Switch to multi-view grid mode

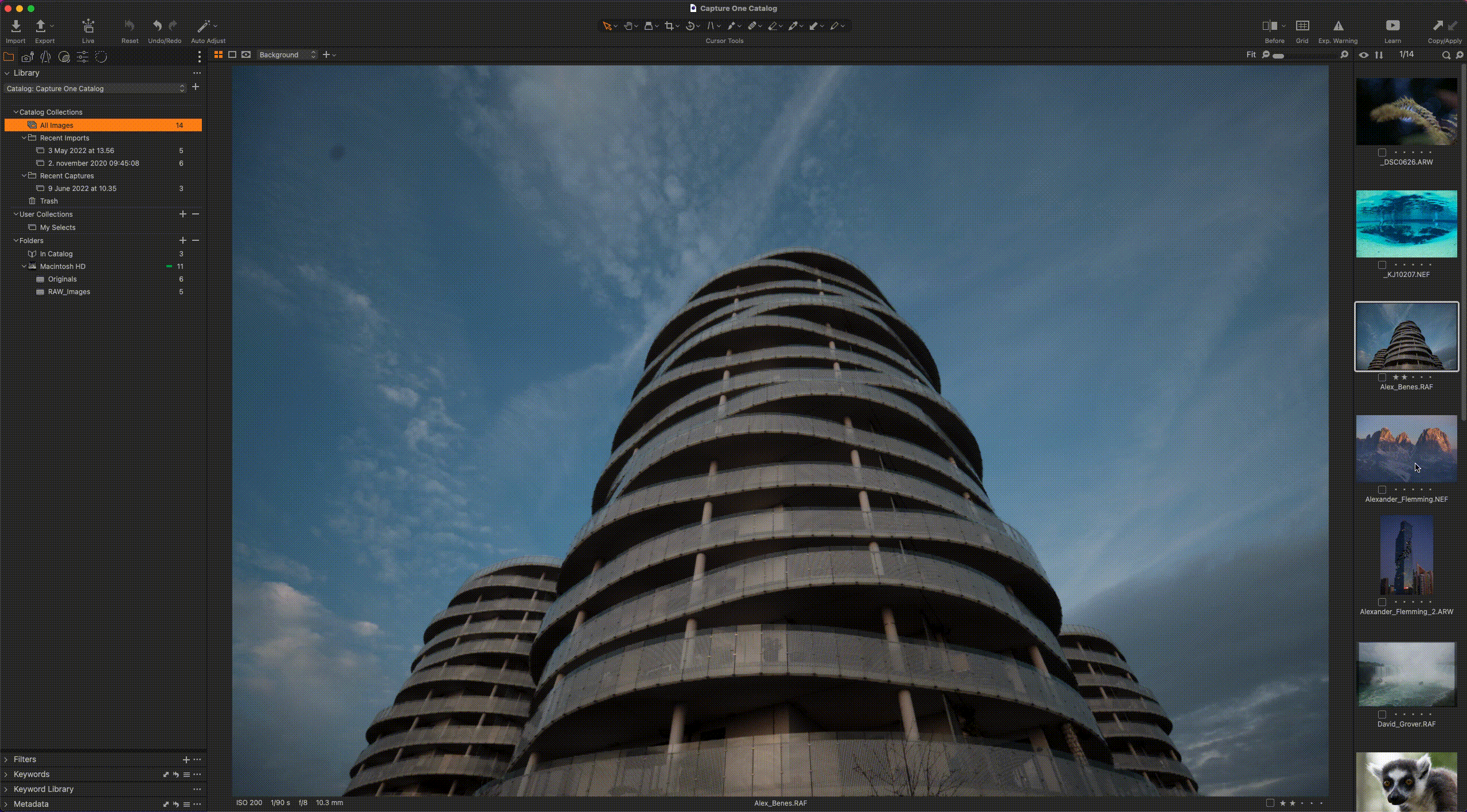pyautogui.click(x=219, y=54)
